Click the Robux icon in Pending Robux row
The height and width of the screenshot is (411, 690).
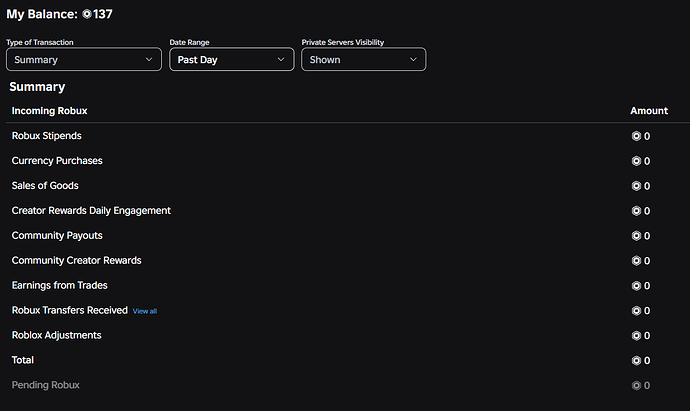[x=636, y=385]
